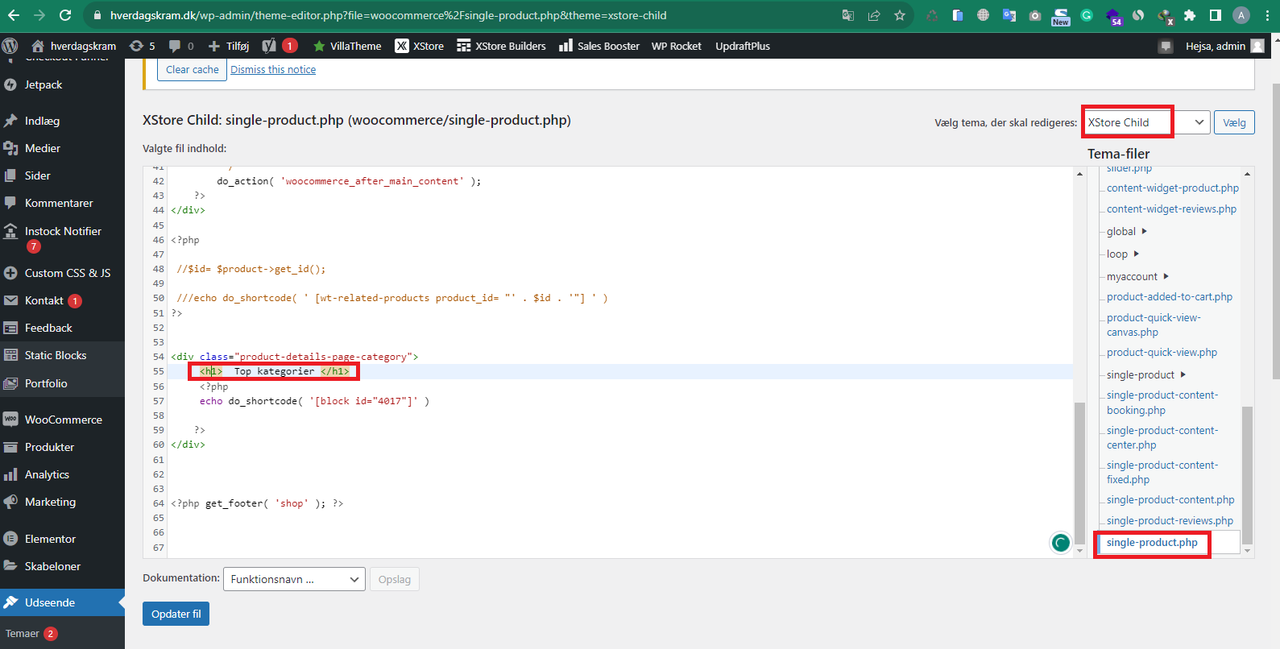This screenshot has height=649, width=1280.
Task: Open comments bubble in admin bar
Action: point(181,46)
